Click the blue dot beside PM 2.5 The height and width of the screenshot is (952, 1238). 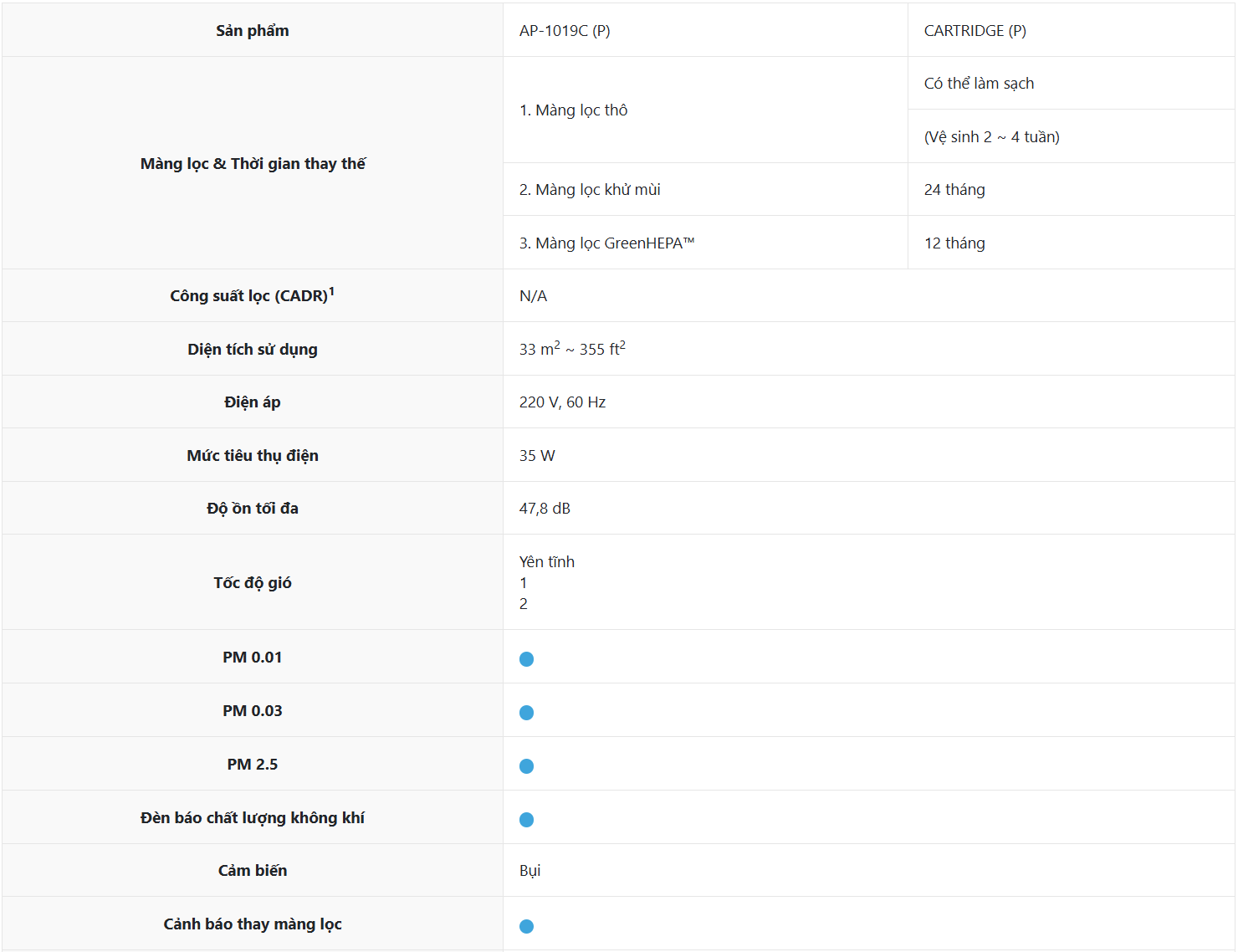526,766
